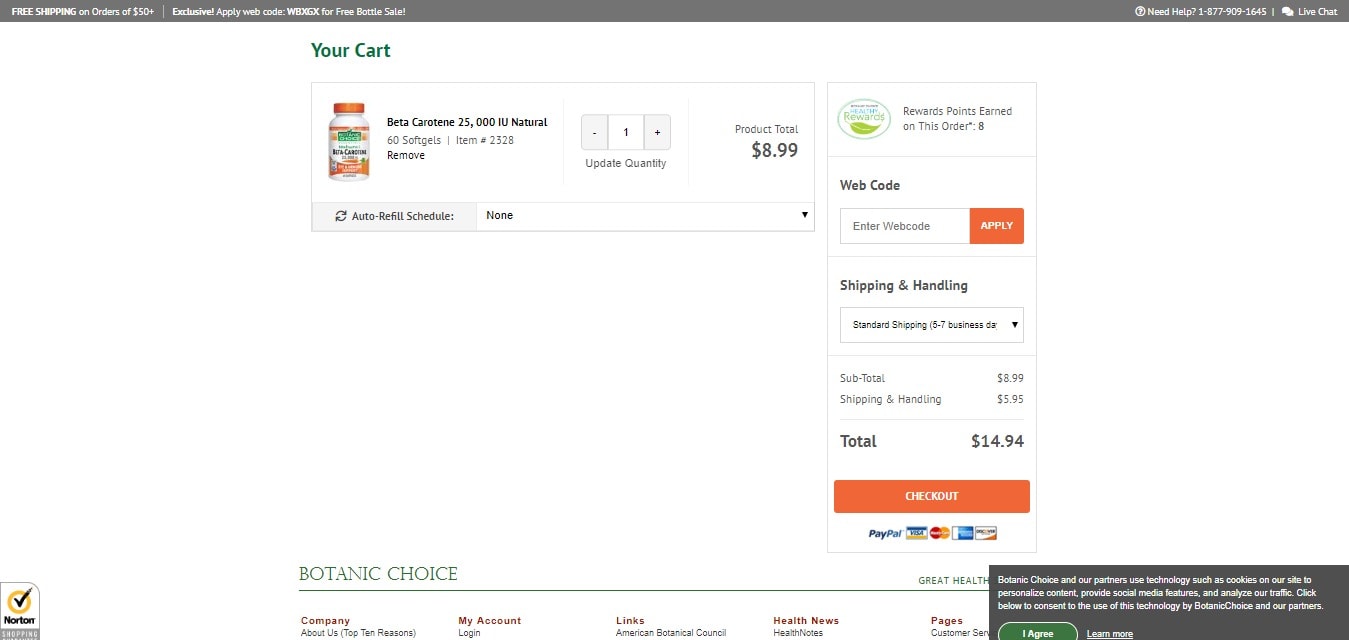This screenshot has width=1349, height=640.
Task: Click the Item # 2328 text
Action: click(x=485, y=140)
